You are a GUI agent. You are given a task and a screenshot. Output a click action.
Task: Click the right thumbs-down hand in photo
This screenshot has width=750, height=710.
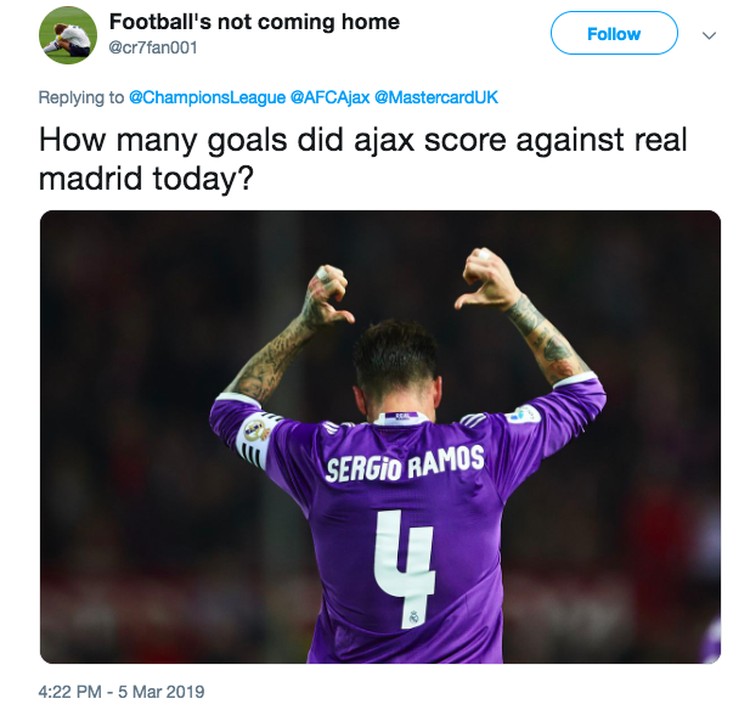(x=486, y=279)
